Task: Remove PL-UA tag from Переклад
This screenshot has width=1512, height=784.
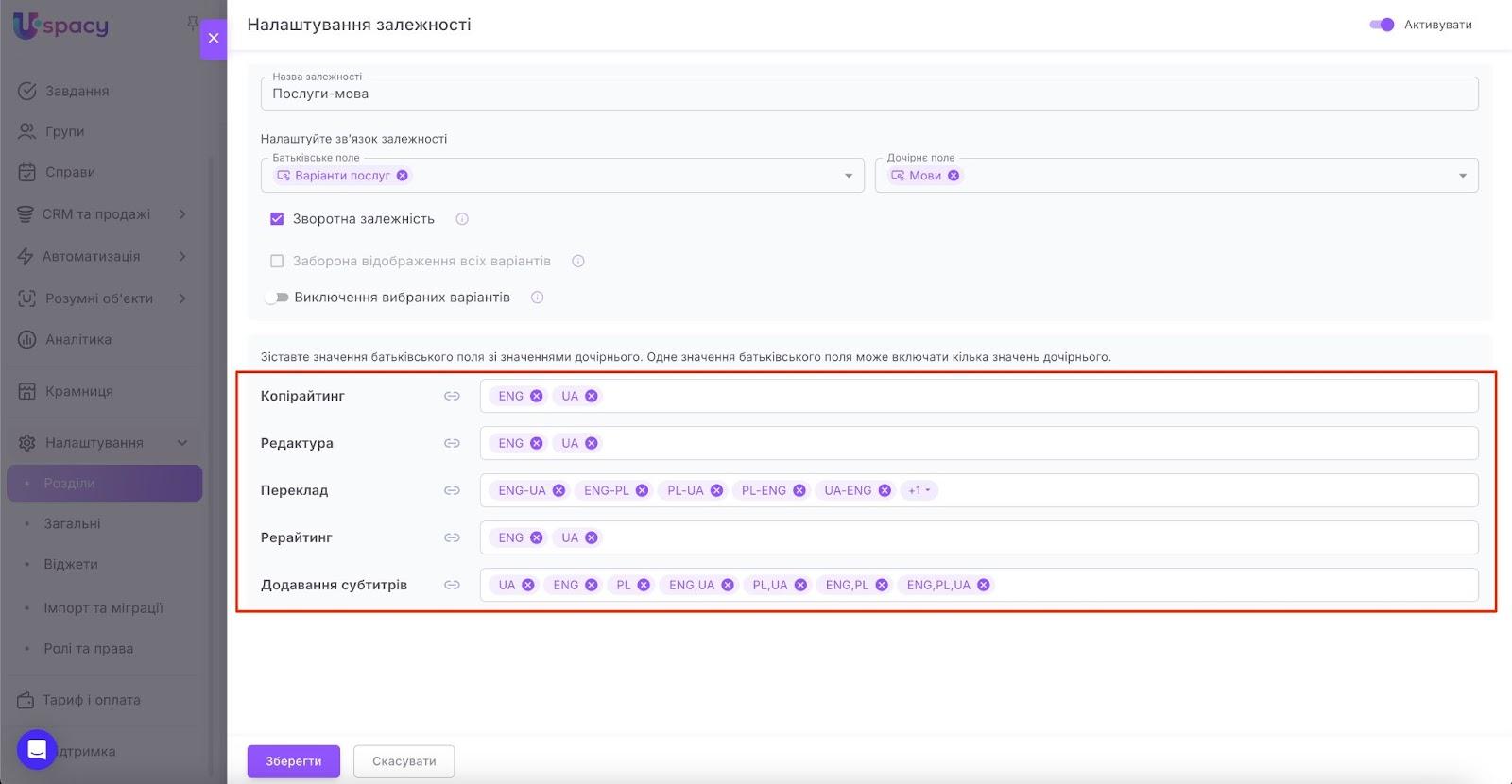Action: 717,490
